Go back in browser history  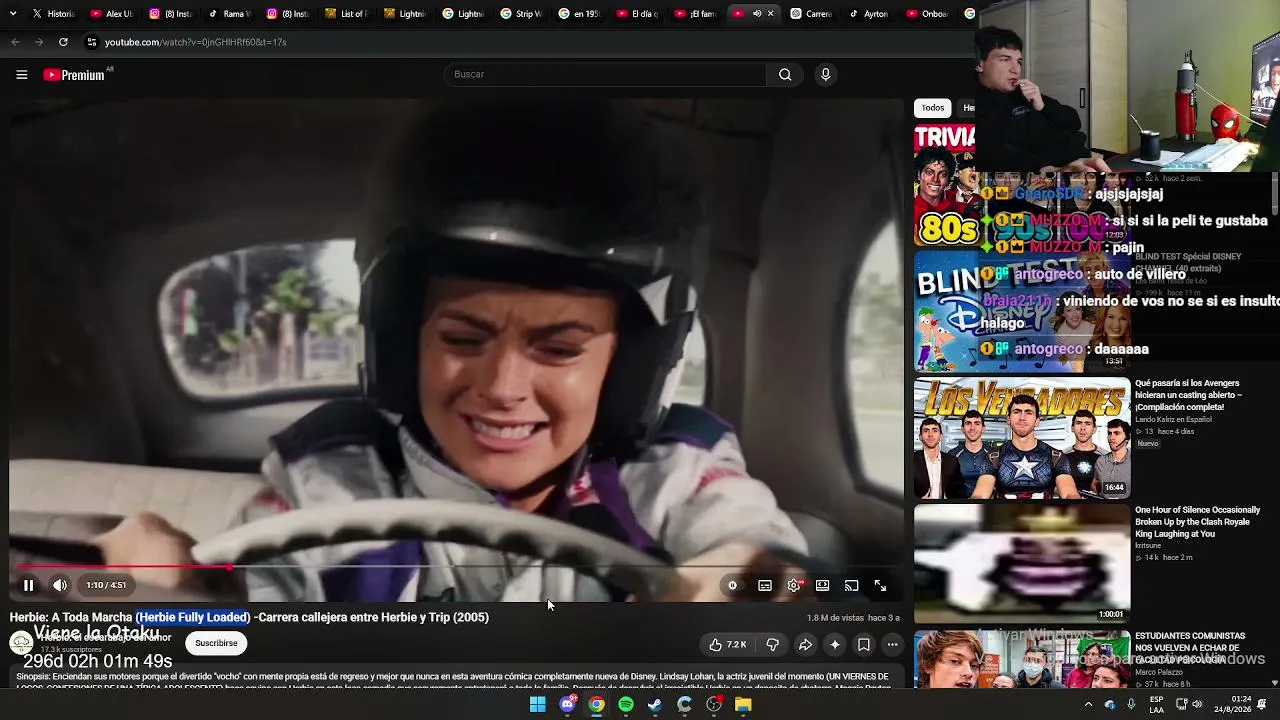tap(15, 42)
